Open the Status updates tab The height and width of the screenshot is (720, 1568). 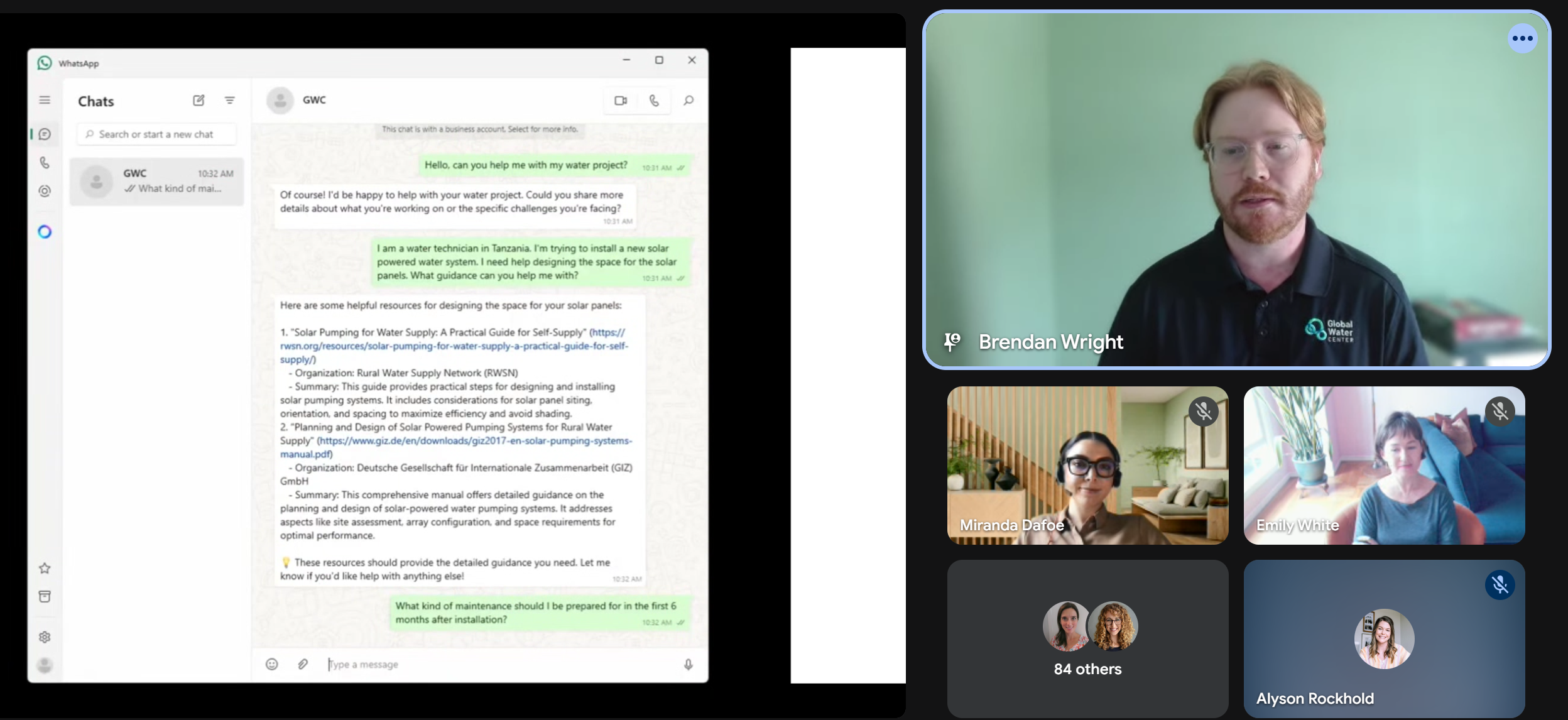45,191
